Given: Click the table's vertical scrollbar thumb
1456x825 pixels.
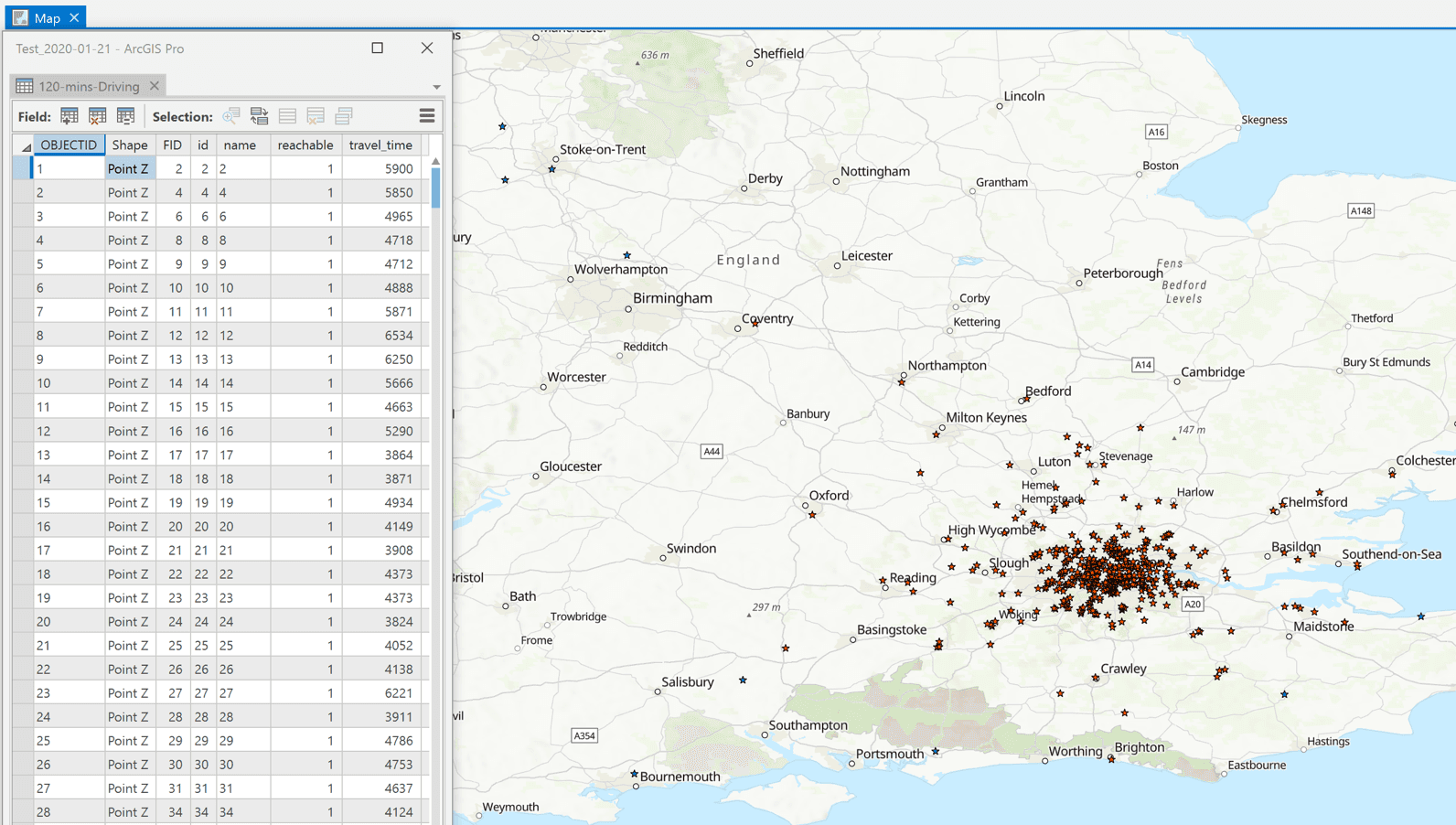Looking at the screenshot, I should (x=435, y=187).
